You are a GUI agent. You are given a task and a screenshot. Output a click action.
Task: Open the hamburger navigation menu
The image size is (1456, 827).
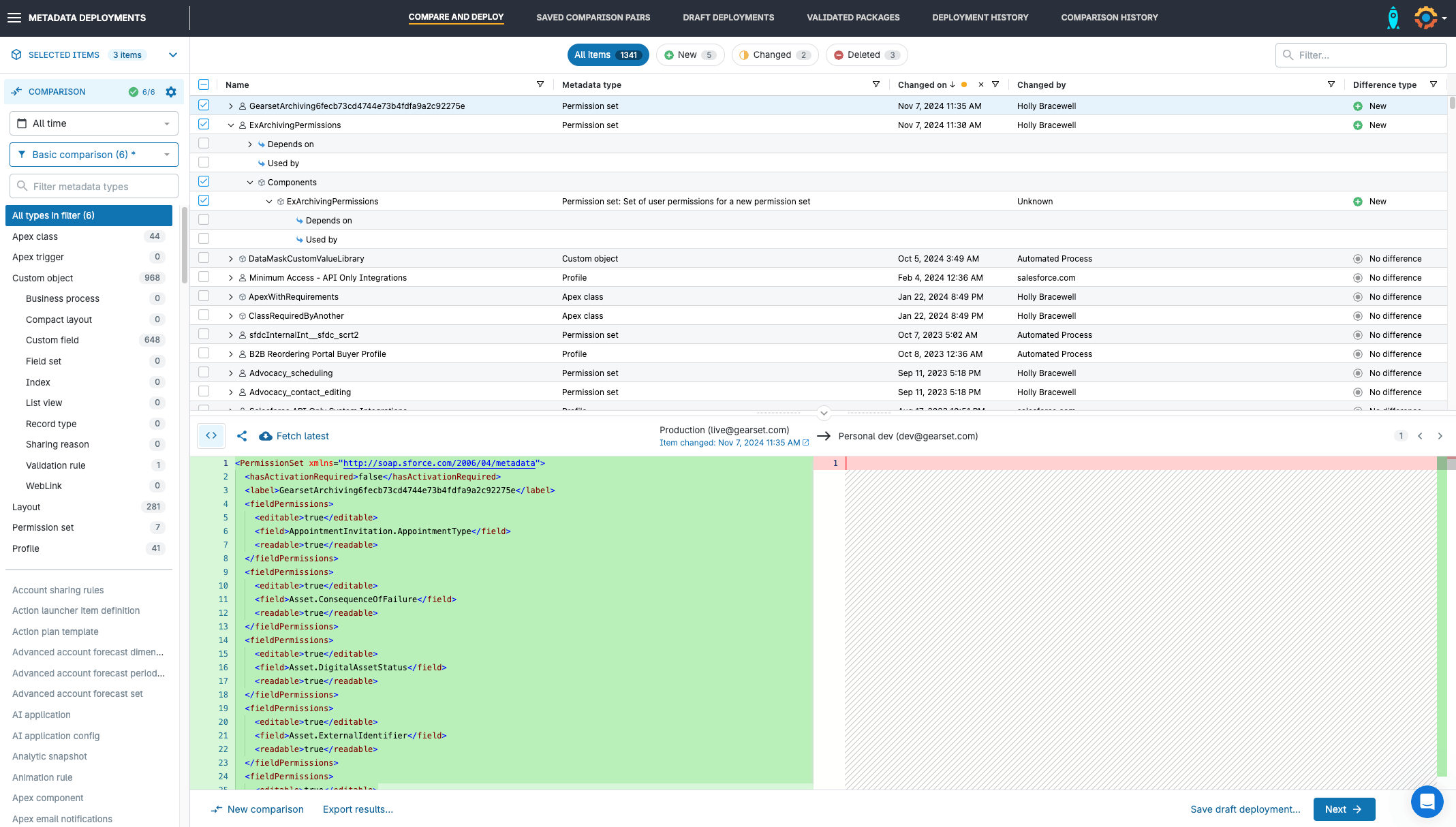point(14,18)
